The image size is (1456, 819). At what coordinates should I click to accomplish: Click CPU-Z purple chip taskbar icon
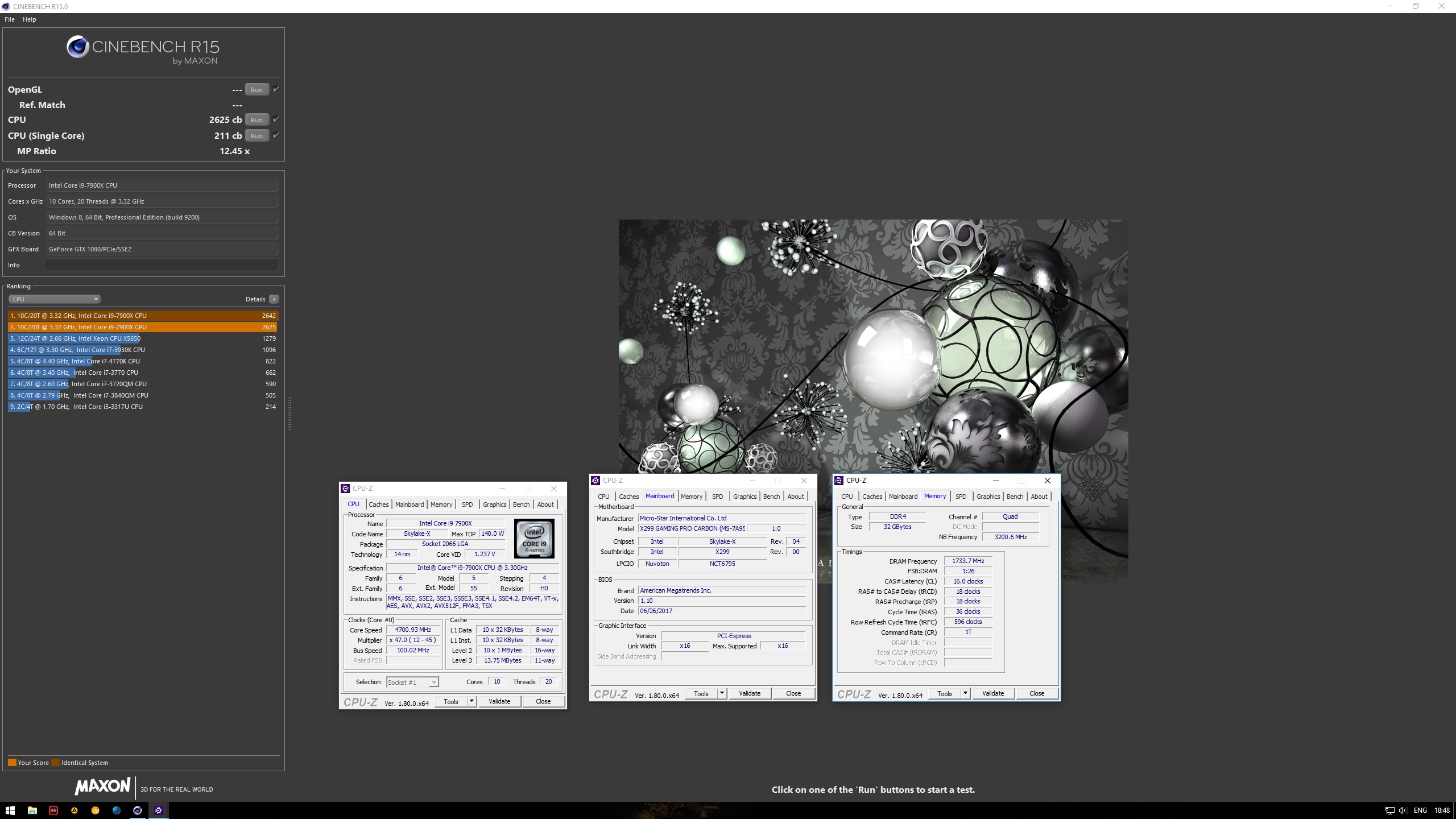(159, 810)
